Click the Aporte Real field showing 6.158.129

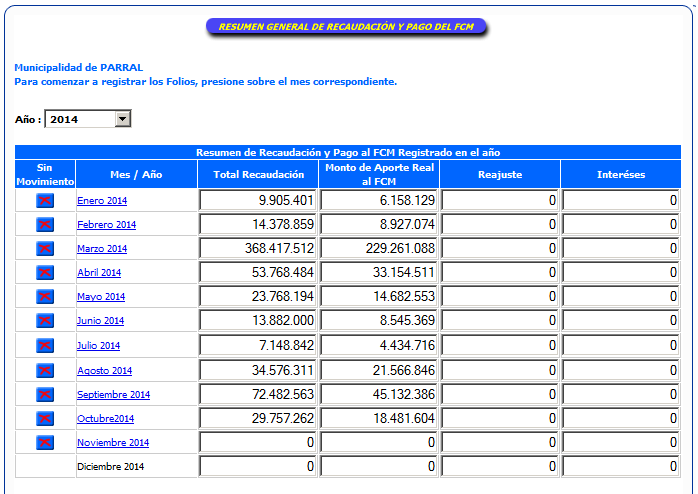pyautogui.click(x=379, y=201)
